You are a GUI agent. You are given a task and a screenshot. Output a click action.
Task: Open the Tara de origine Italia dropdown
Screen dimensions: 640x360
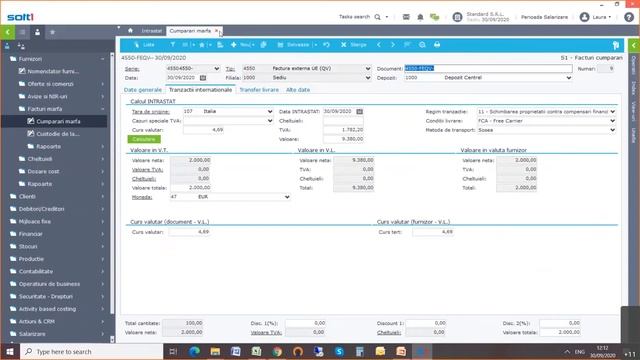[x=270, y=111]
